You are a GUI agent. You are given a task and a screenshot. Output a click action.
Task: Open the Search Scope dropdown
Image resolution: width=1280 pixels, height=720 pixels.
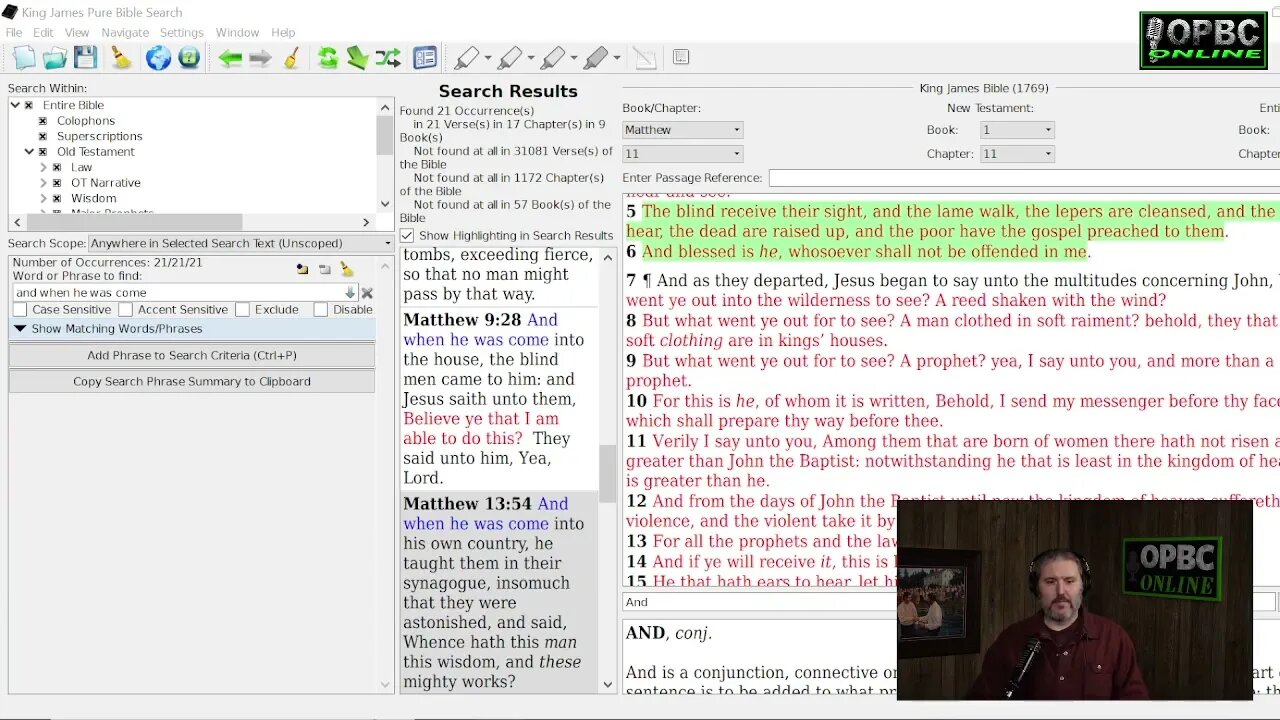[x=241, y=243]
